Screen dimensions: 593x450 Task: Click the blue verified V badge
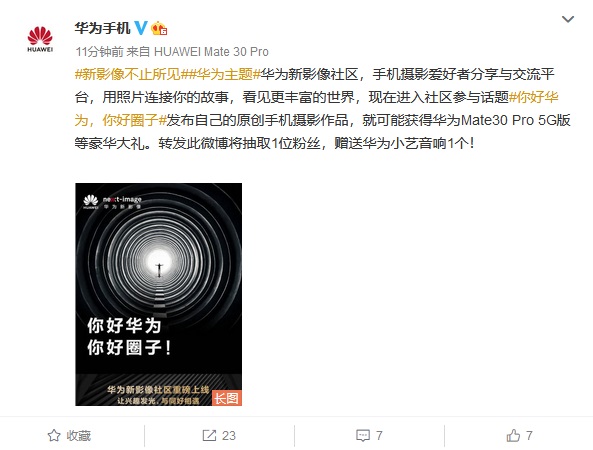pyautogui.click(x=141, y=28)
